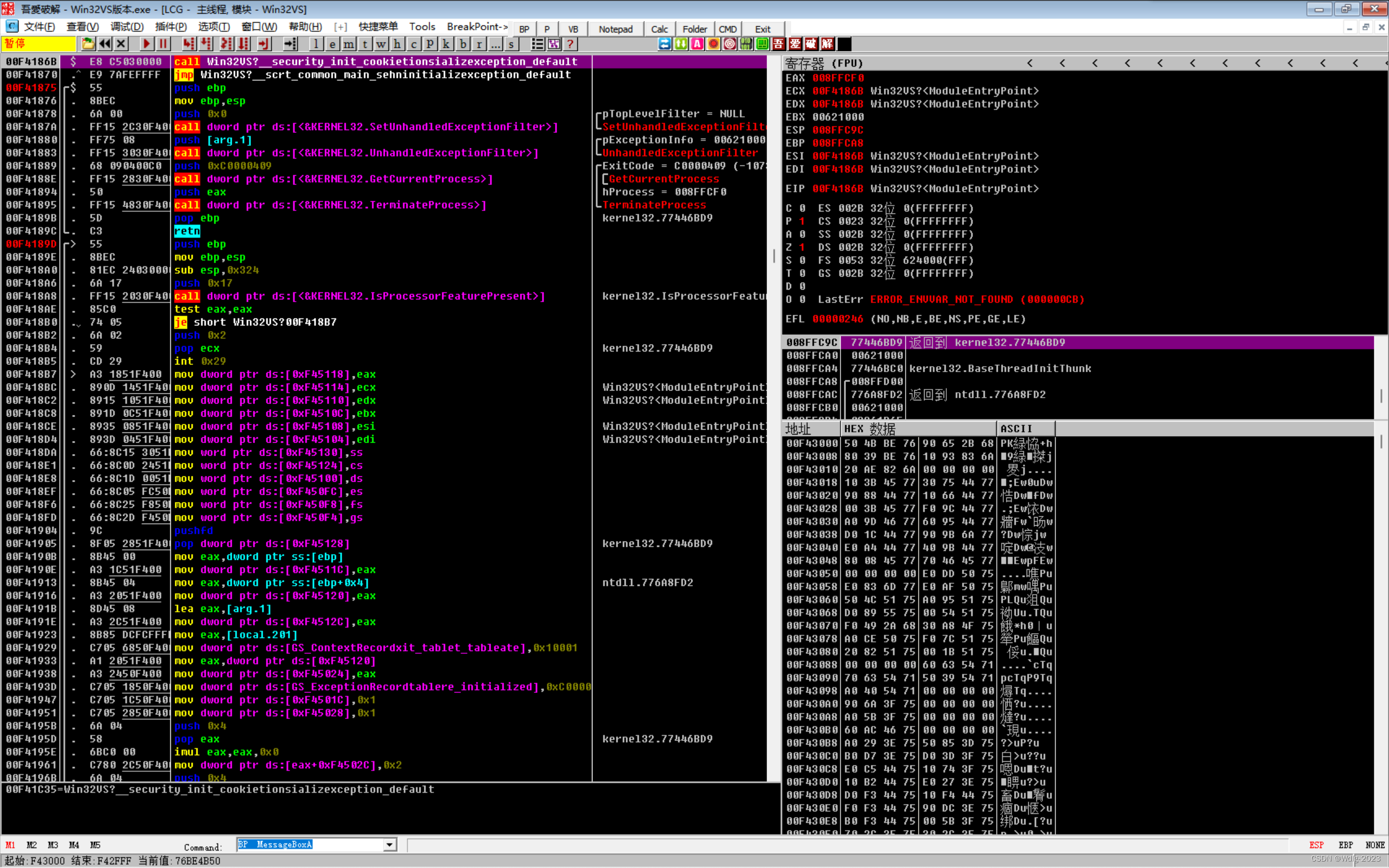Open the 选项(T) menu
Image resolution: width=1389 pixels, height=868 pixels.
click(x=214, y=27)
